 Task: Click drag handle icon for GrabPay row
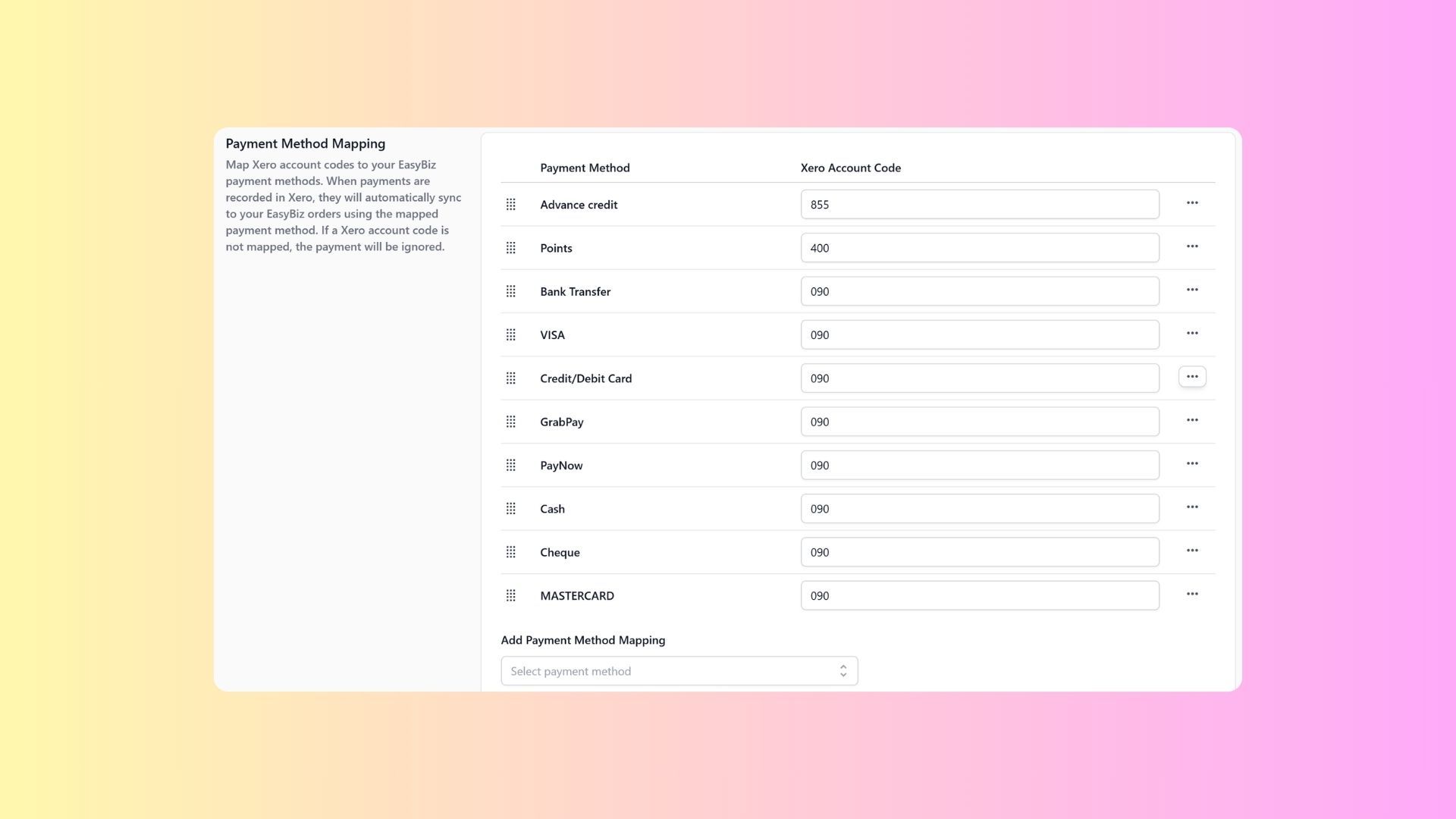tap(510, 422)
